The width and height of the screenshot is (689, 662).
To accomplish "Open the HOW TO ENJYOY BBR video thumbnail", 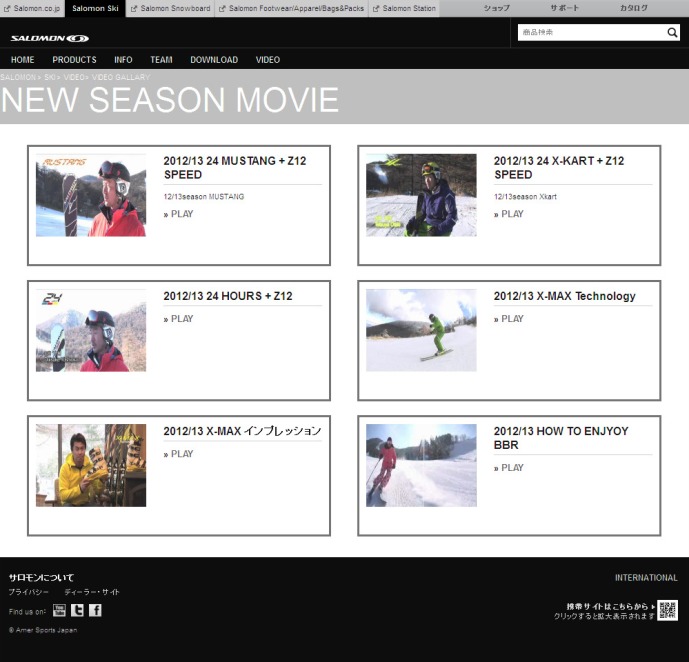I will coord(421,465).
